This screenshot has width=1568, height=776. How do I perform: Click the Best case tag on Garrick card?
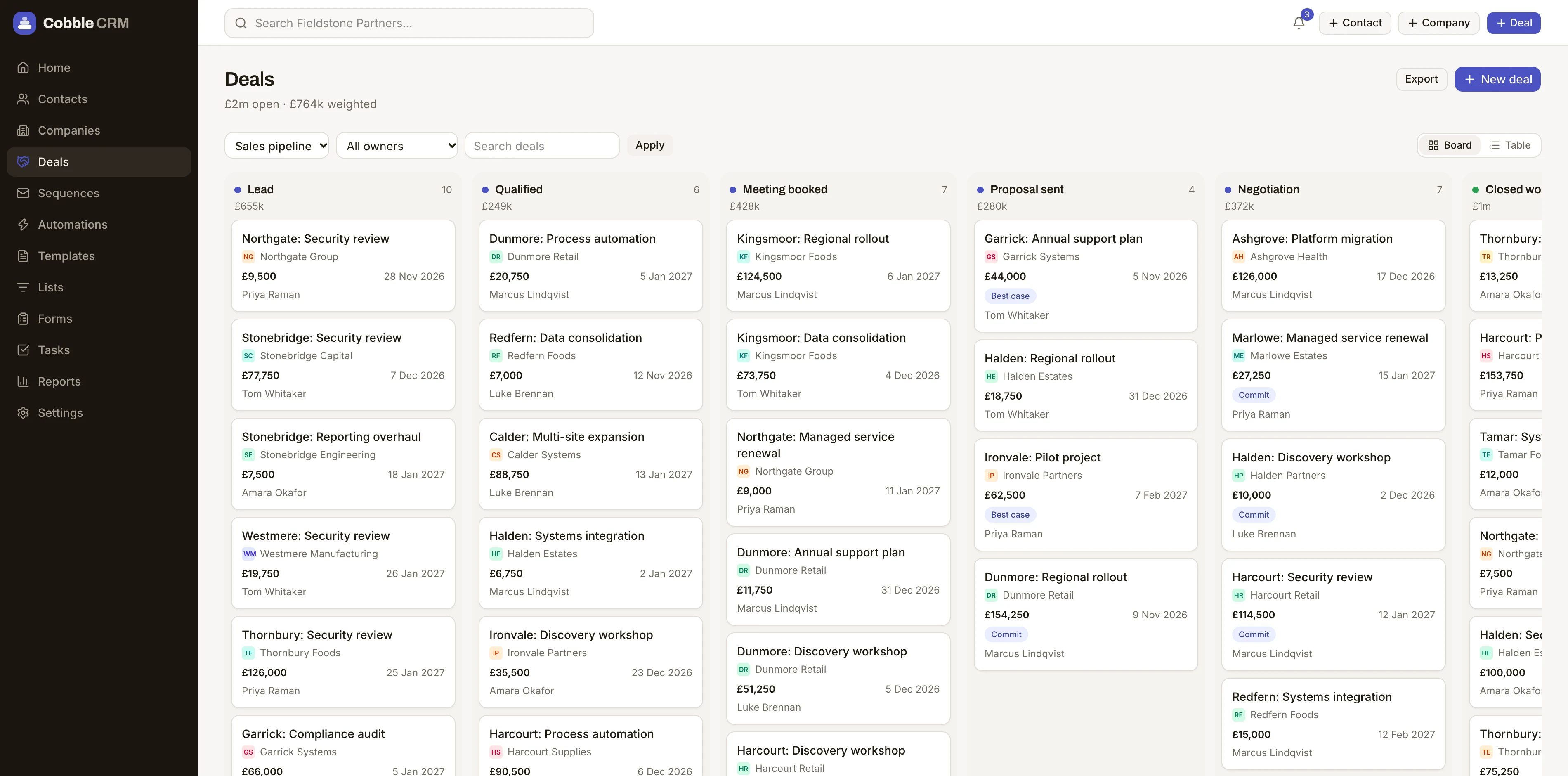pyautogui.click(x=1010, y=296)
